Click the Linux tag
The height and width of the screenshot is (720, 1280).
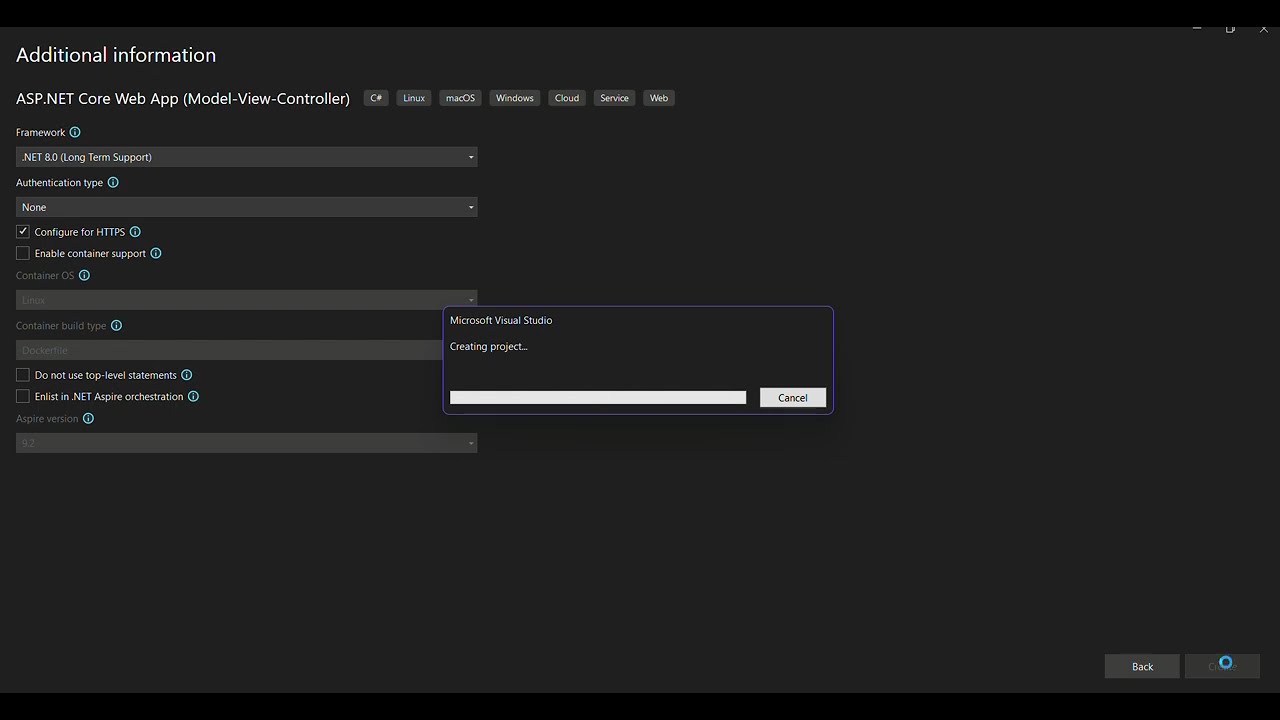point(414,98)
